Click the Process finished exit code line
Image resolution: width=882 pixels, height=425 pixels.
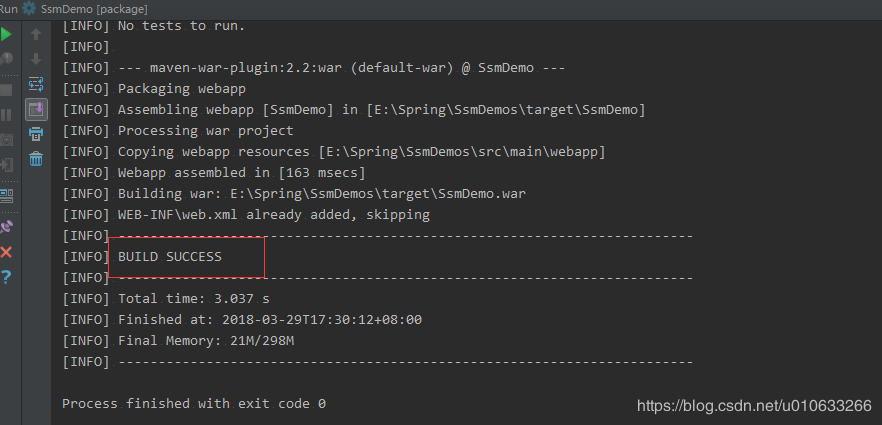coord(194,404)
